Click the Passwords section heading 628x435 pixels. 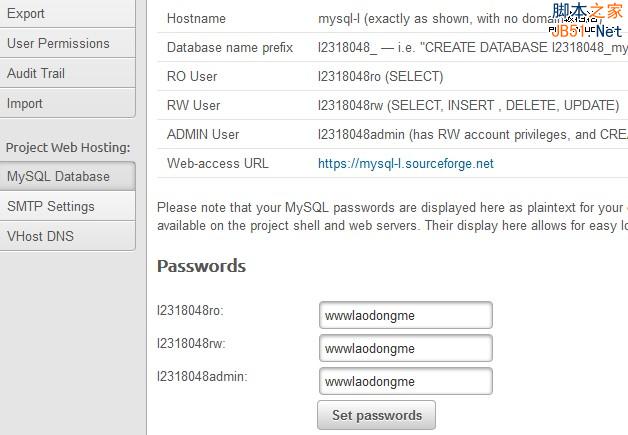point(201,266)
